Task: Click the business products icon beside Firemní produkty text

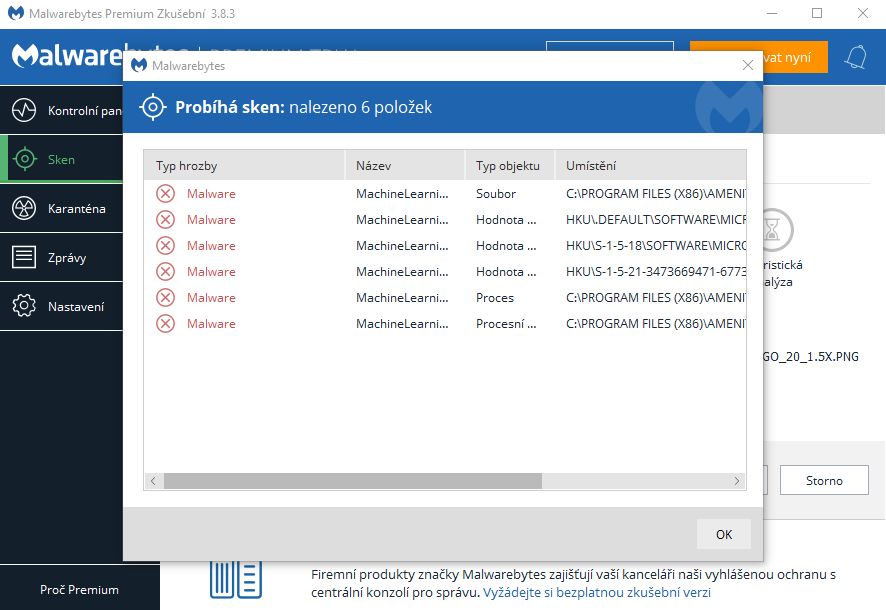Action: click(x=236, y=580)
